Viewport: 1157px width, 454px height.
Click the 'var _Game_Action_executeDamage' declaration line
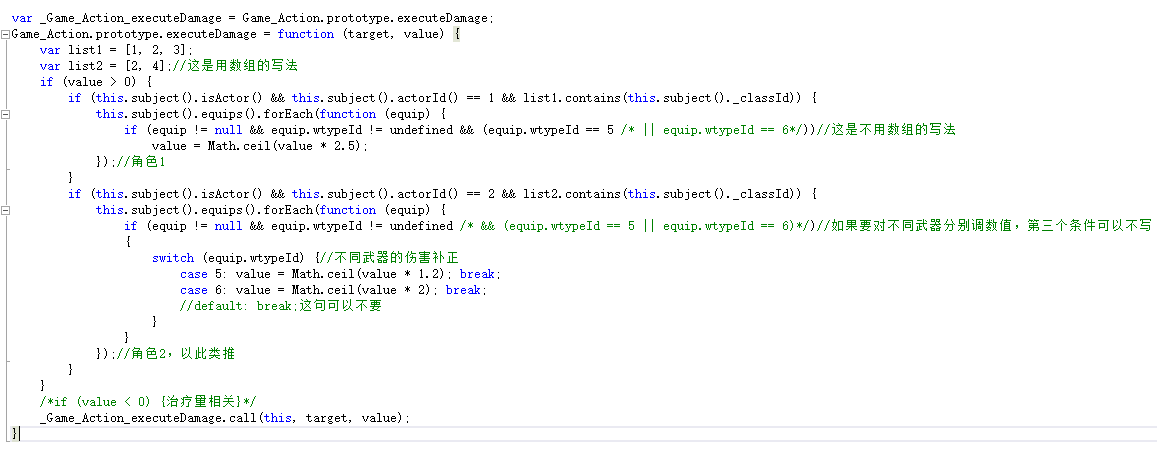pos(253,18)
